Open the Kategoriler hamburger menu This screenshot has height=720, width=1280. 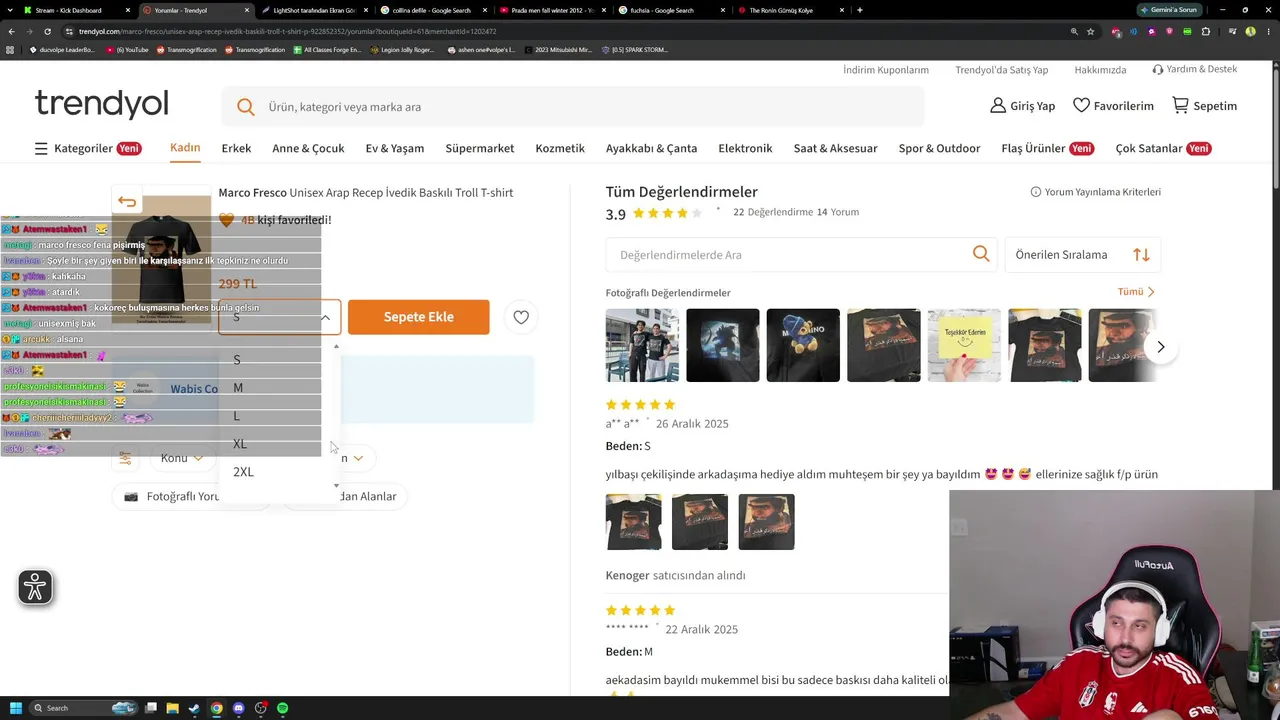(87, 148)
